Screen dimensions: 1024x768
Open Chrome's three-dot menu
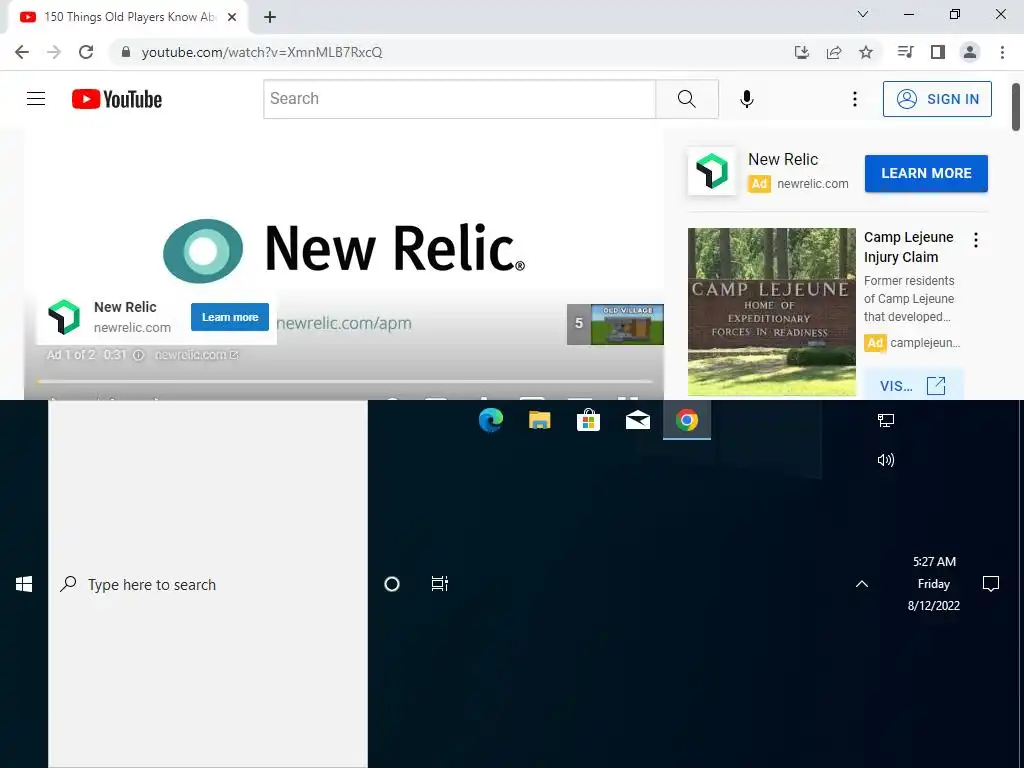pos(1002,52)
